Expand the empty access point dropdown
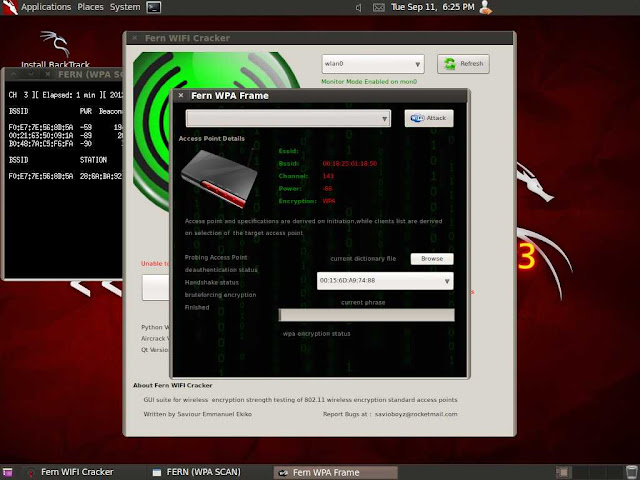 click(x=288, y=118)
